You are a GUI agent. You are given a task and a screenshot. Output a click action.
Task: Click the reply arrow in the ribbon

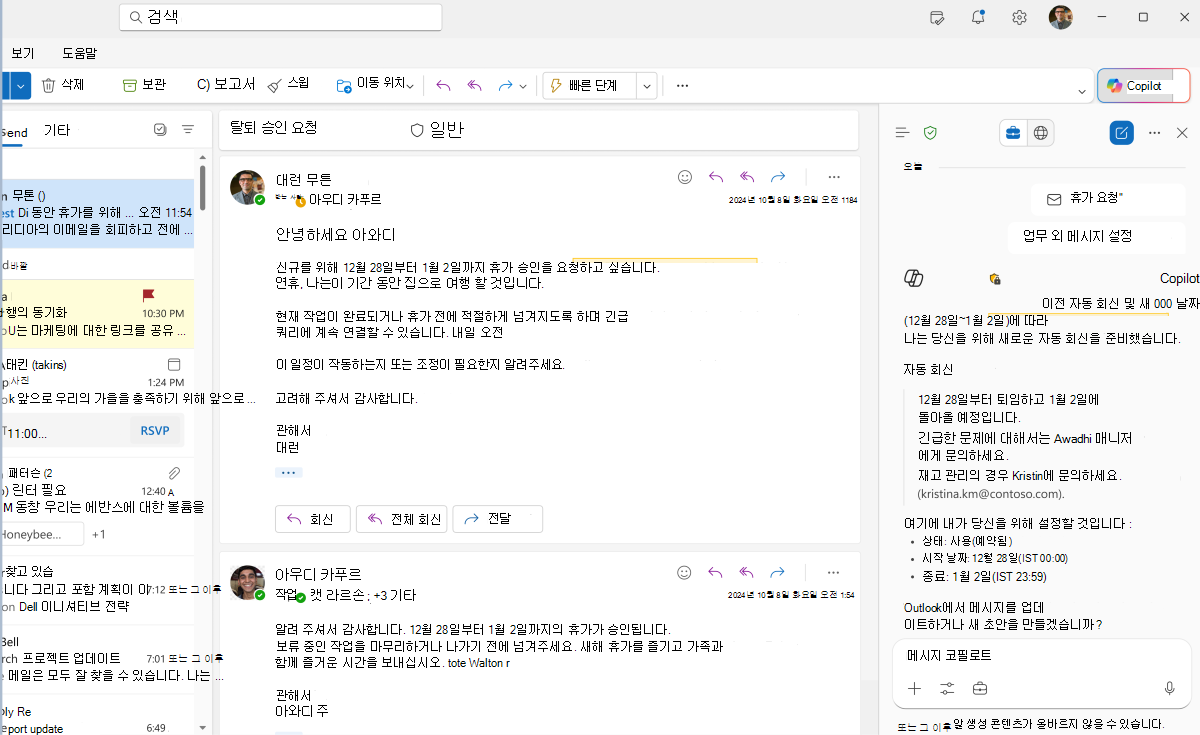click(x=444, y=86)
